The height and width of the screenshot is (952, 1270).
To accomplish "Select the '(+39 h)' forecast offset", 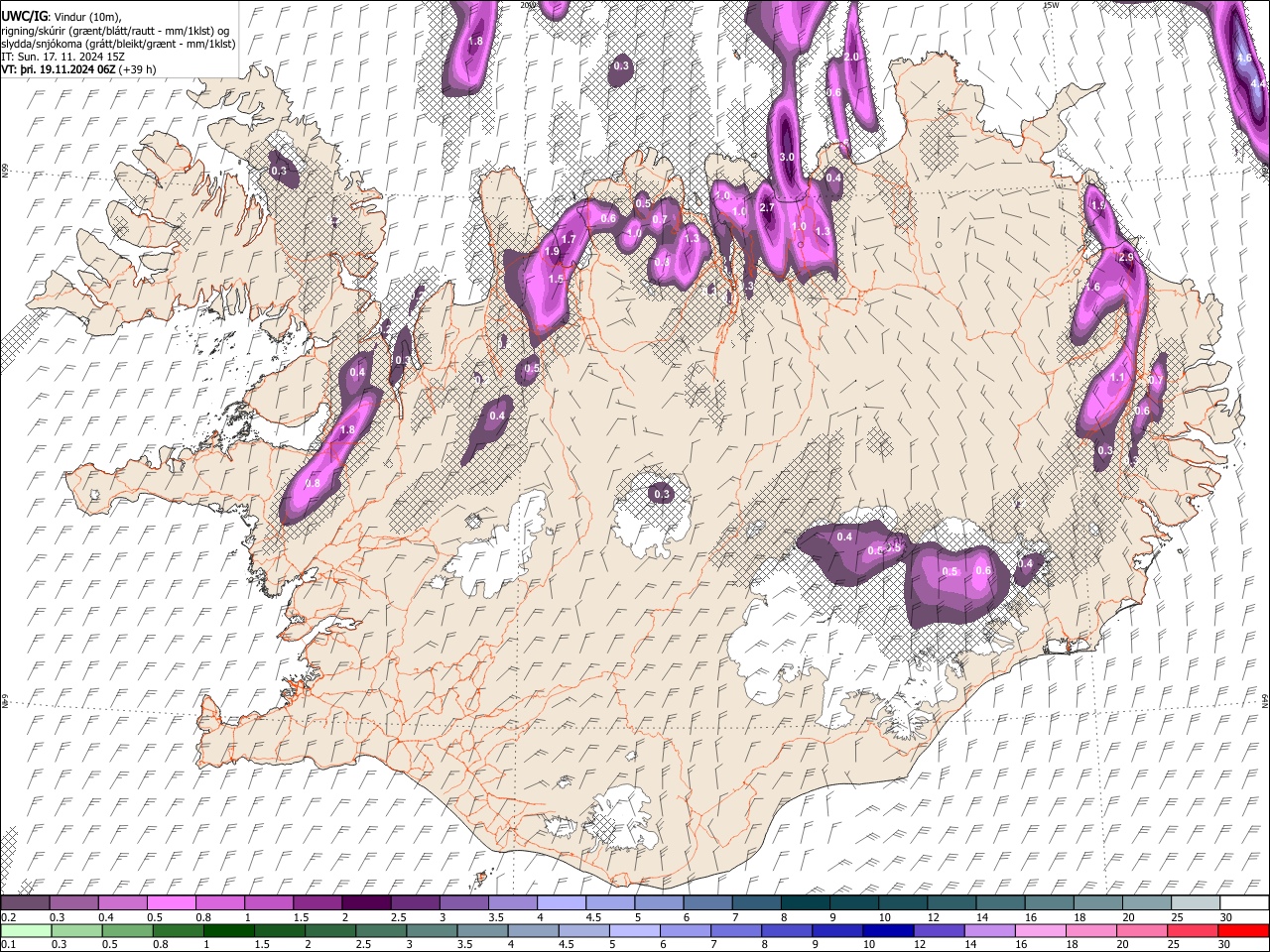I will pyautogui.click(x=138, y=70).
